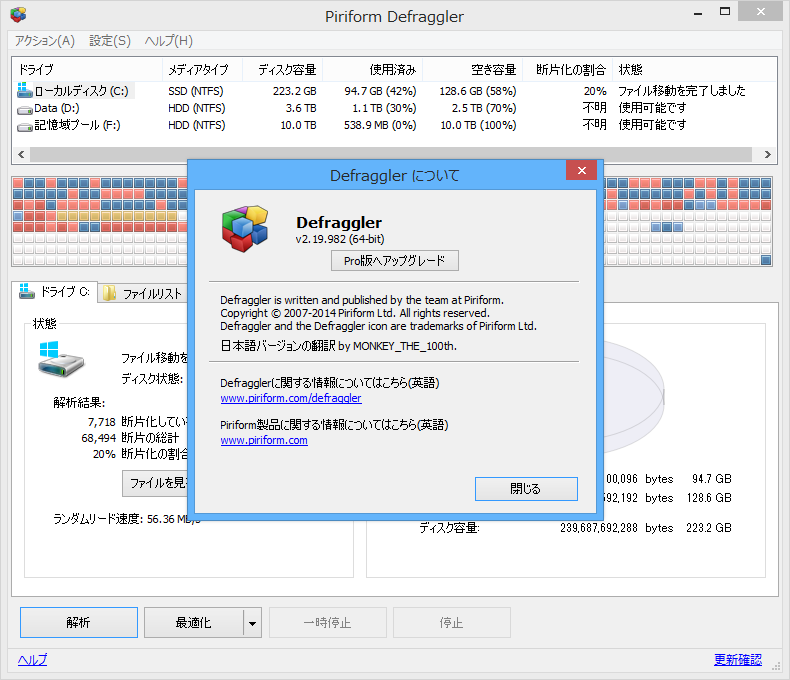Image resolution: width=790 pixels, height=680 pixels.
Task: Click the 更新確認 link
Action: pos(738,659)
